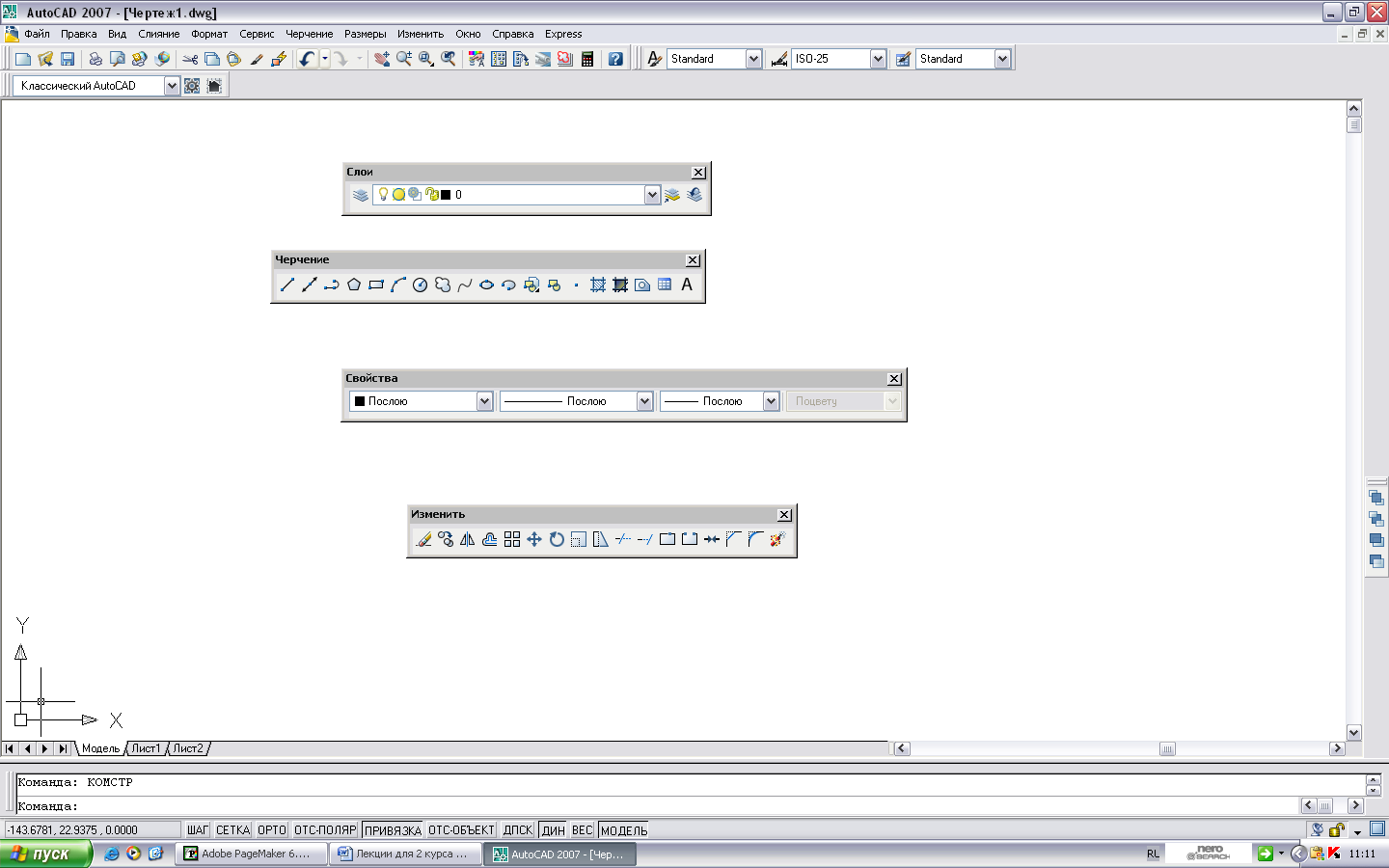1389x868 pixels.
Task: Toggle ПРИВЯЗКА object snap
Action: click(393, 830)
